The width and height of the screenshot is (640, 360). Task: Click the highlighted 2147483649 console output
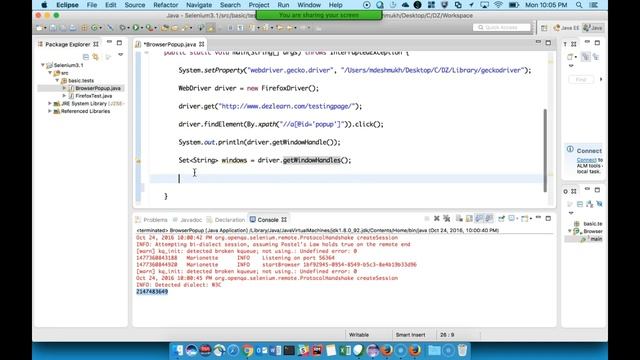[152, 291]
